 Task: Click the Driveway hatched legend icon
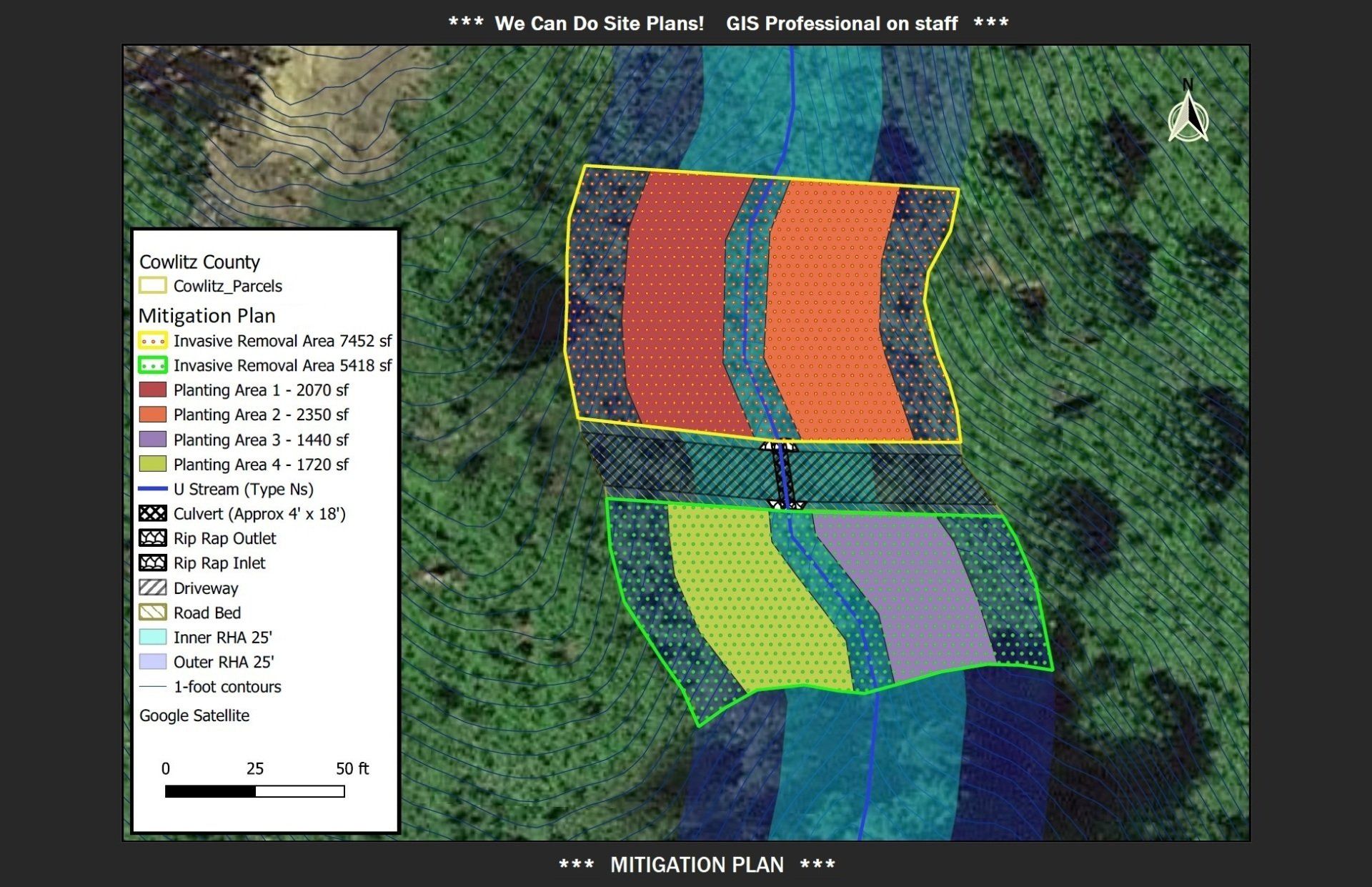pyautogui.click(x=152, y=588)
